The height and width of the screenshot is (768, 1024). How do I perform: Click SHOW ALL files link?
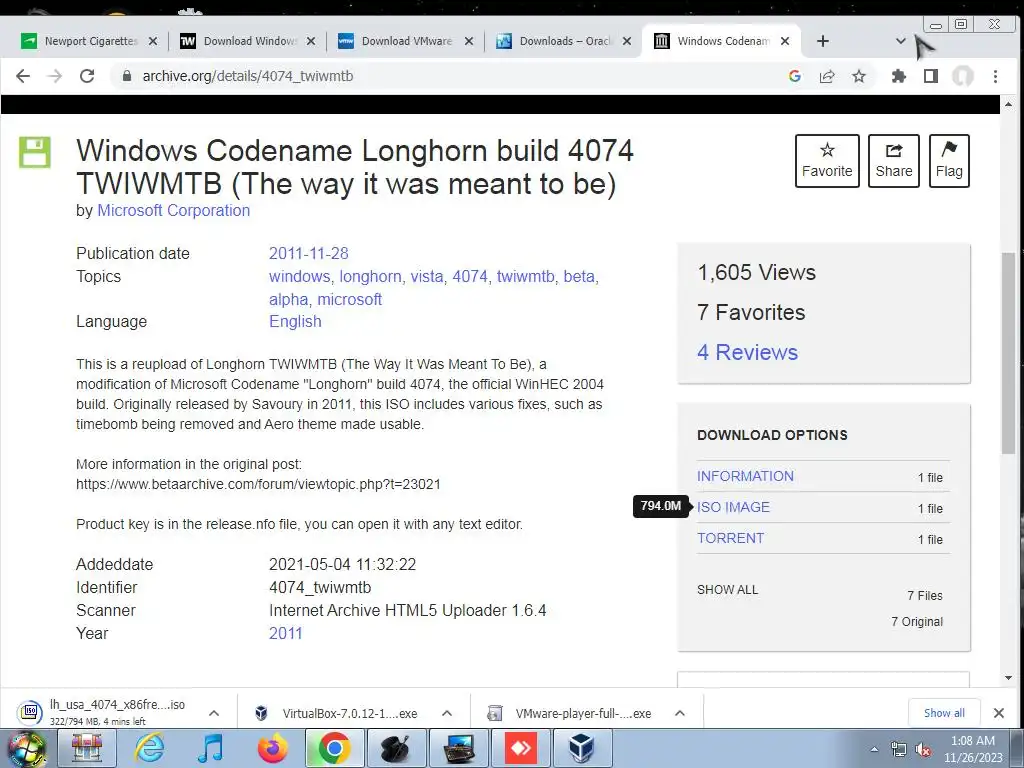click(728, 590)
